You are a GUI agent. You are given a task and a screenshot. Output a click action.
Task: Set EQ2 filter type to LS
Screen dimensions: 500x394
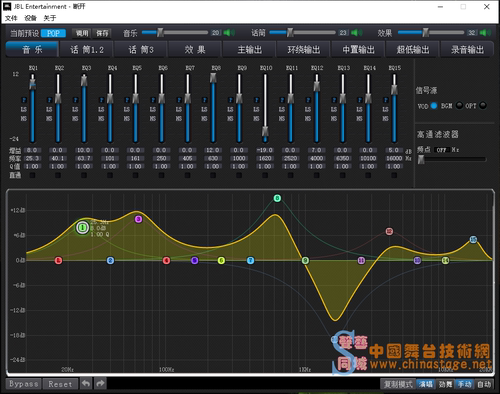coord(49,109)
